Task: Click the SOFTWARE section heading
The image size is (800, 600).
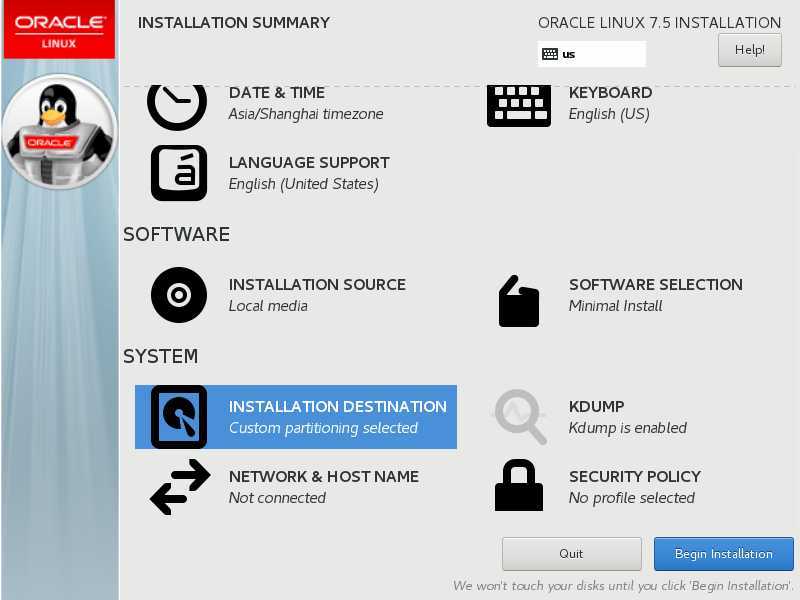Action: pos(177,235)
